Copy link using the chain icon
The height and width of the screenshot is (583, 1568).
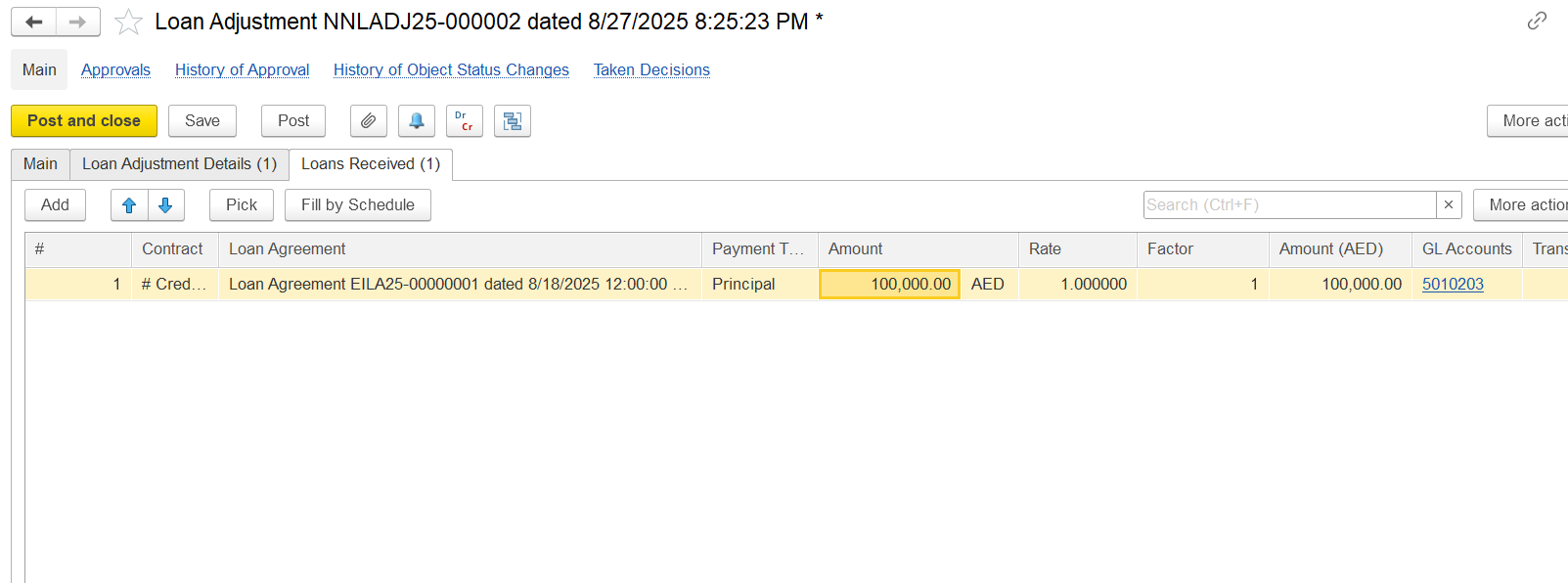(x=1537, y=21)
